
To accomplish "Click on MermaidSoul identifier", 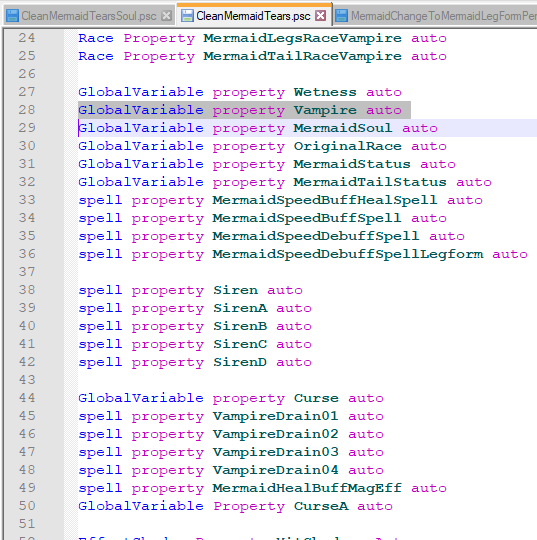I will click(343, 128).
